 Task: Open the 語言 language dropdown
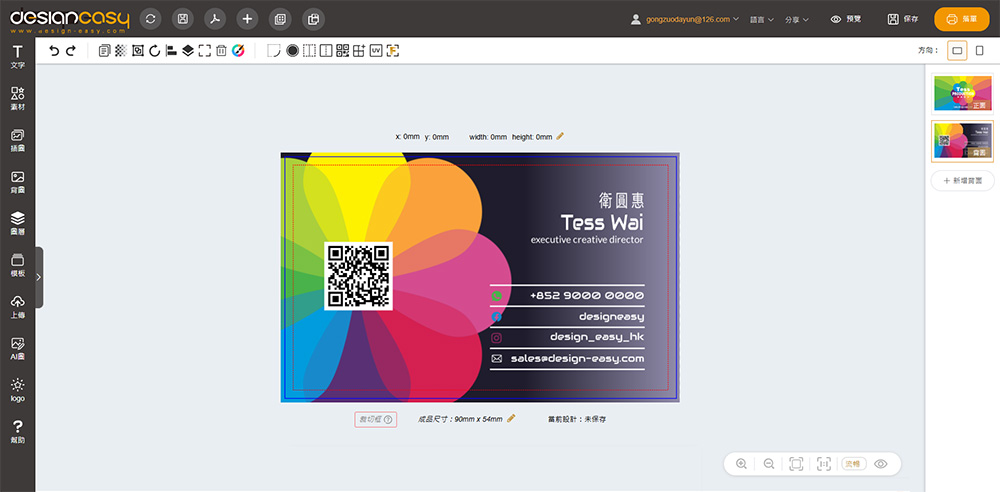click(x=761, y=20)
